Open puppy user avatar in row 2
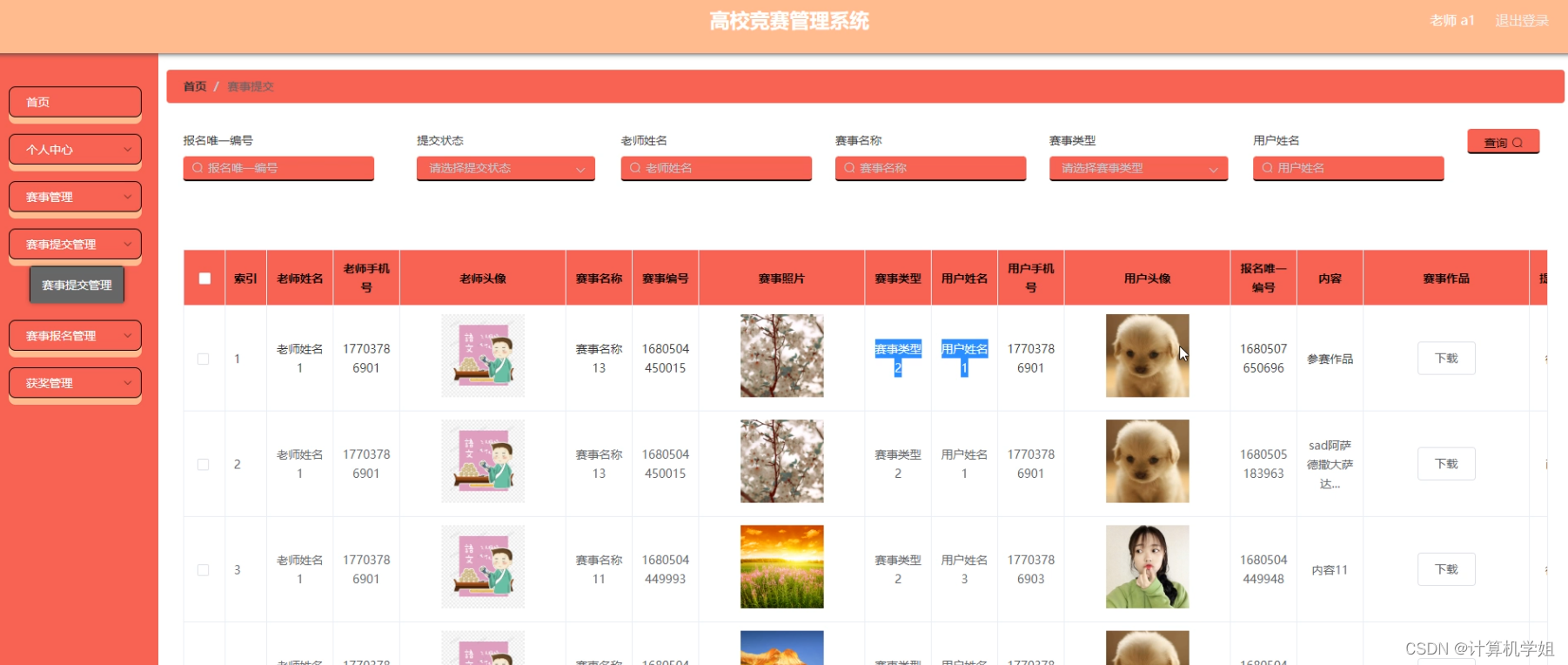 (x=1147, y=461)
